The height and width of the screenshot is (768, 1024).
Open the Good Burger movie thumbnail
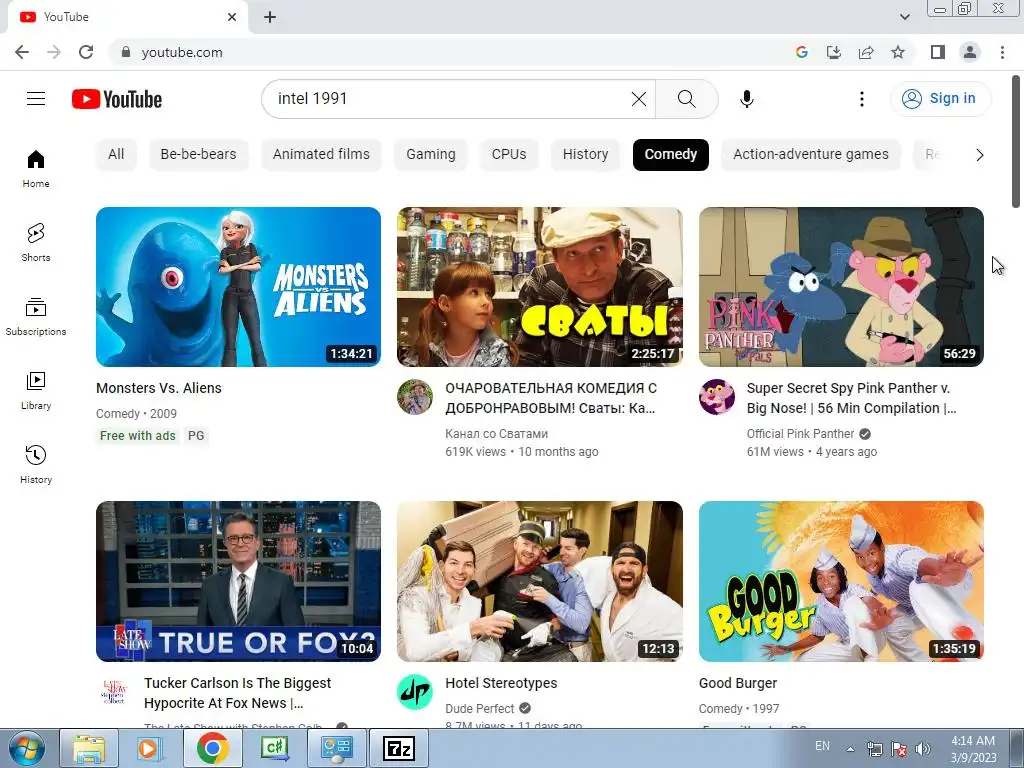841,581
